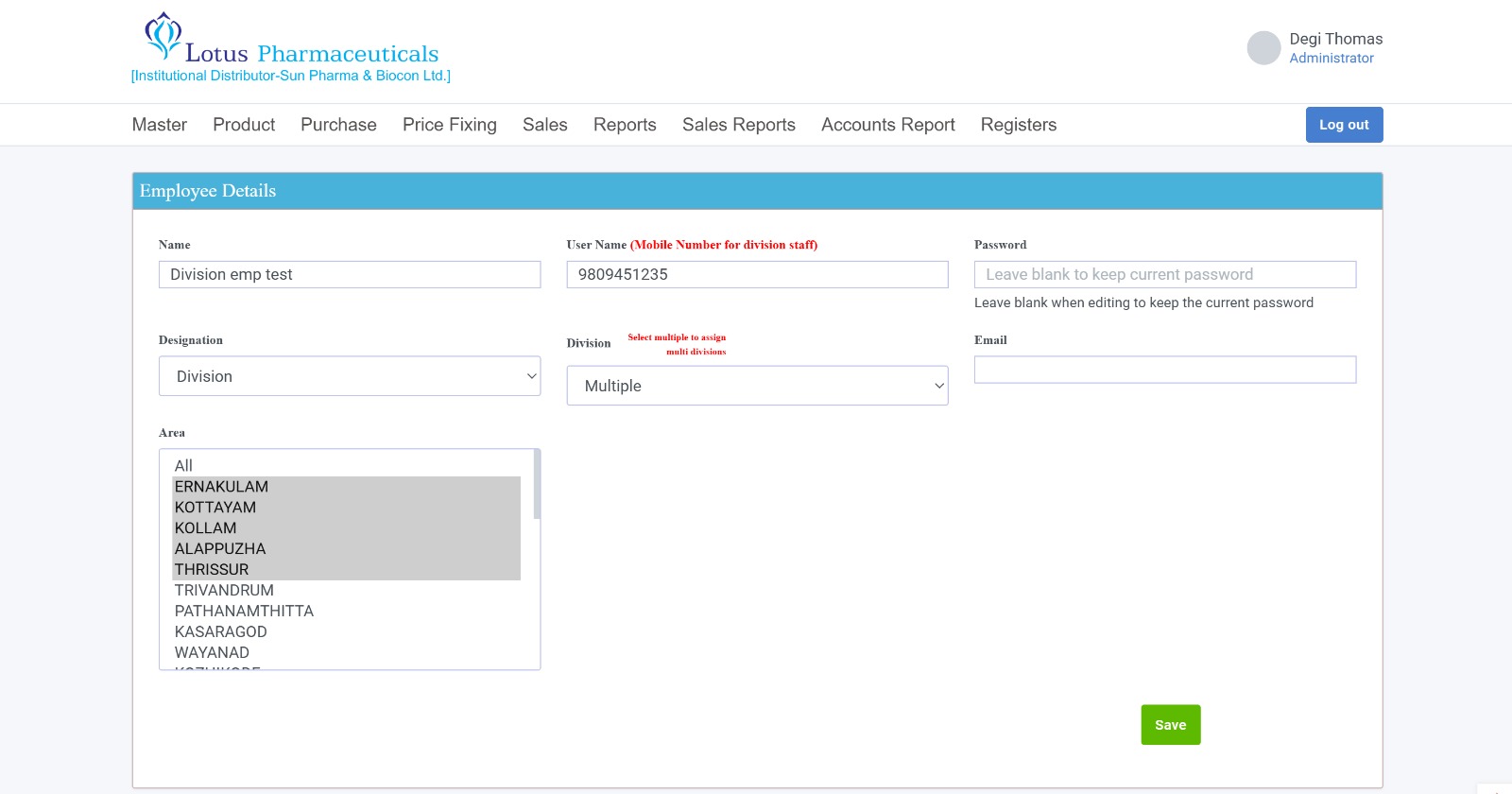Click the user avatar circle
The height and width of the screenshot is (794, 1512).
coord(1263,48)
